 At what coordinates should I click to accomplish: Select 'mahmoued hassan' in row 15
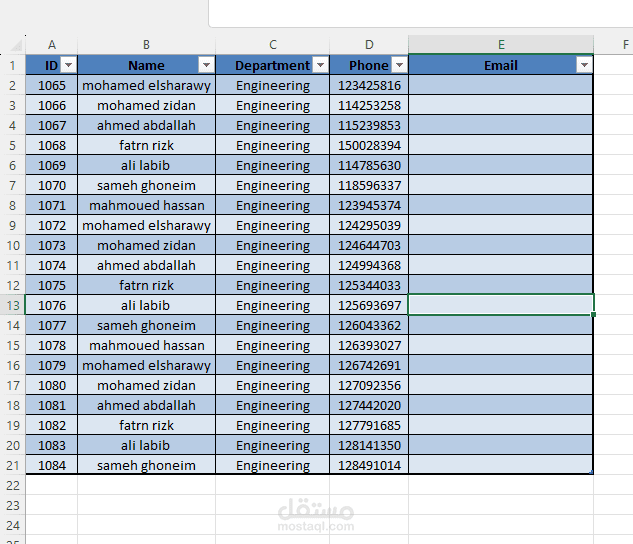tap(147, 345)
